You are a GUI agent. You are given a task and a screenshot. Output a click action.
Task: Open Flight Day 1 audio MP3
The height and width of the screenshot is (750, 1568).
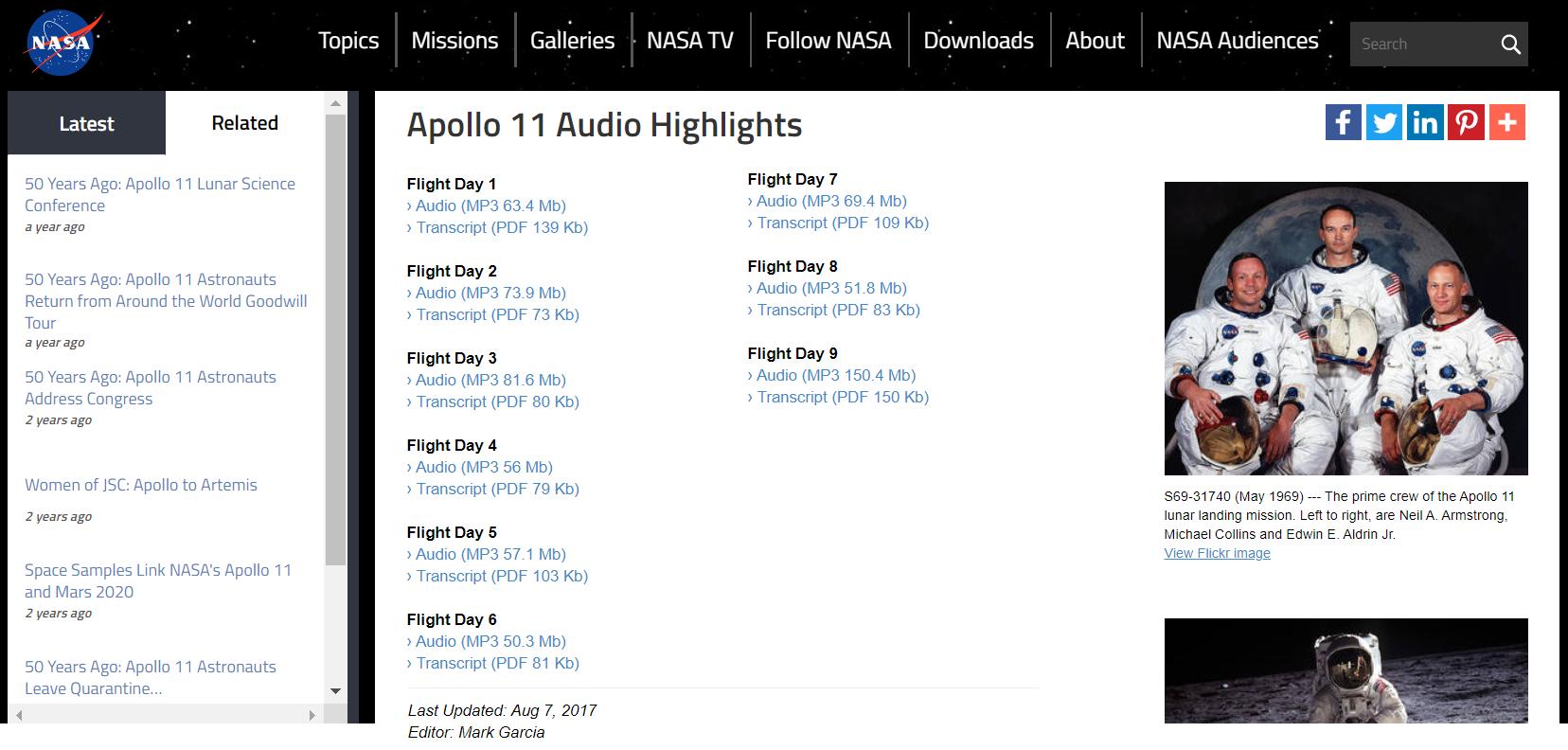tap(490, 205)
